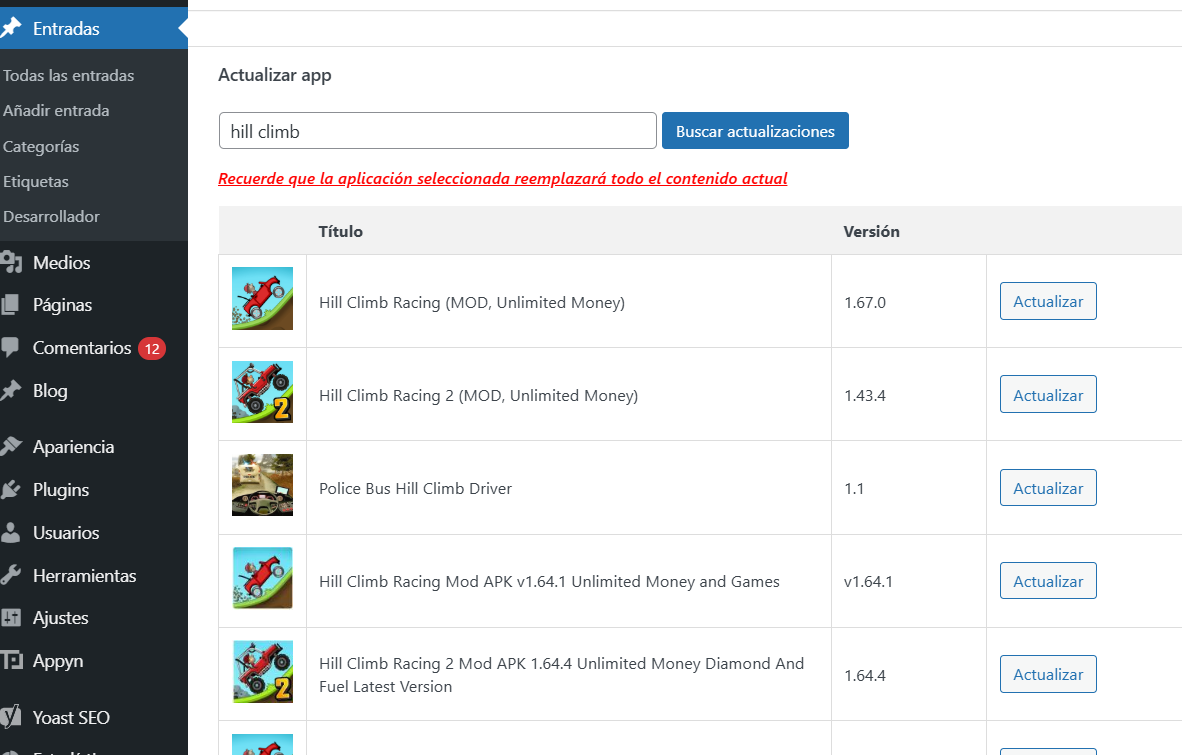1182x755 pixels.
Task: Click the Police Bus Hill Climb Driver thumbnail
Action: (x=262, y=485)
